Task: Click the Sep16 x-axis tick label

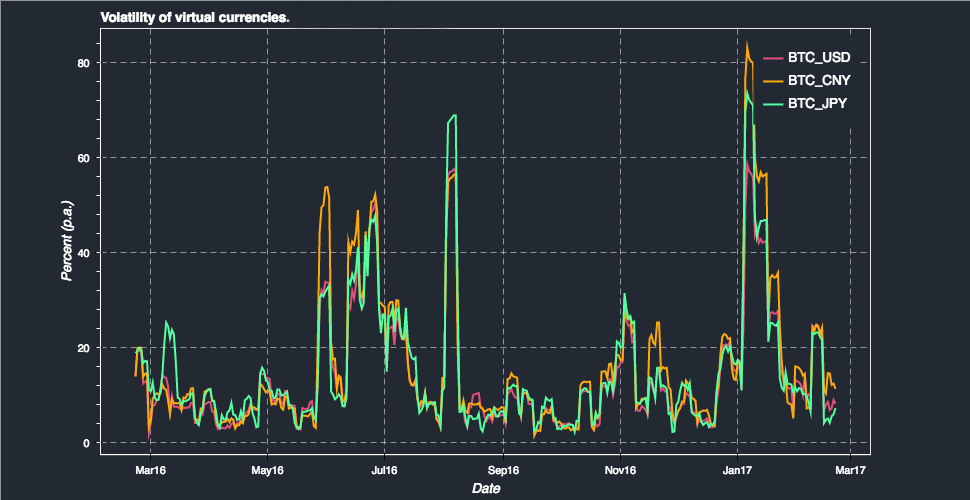Action: [504, 471]
